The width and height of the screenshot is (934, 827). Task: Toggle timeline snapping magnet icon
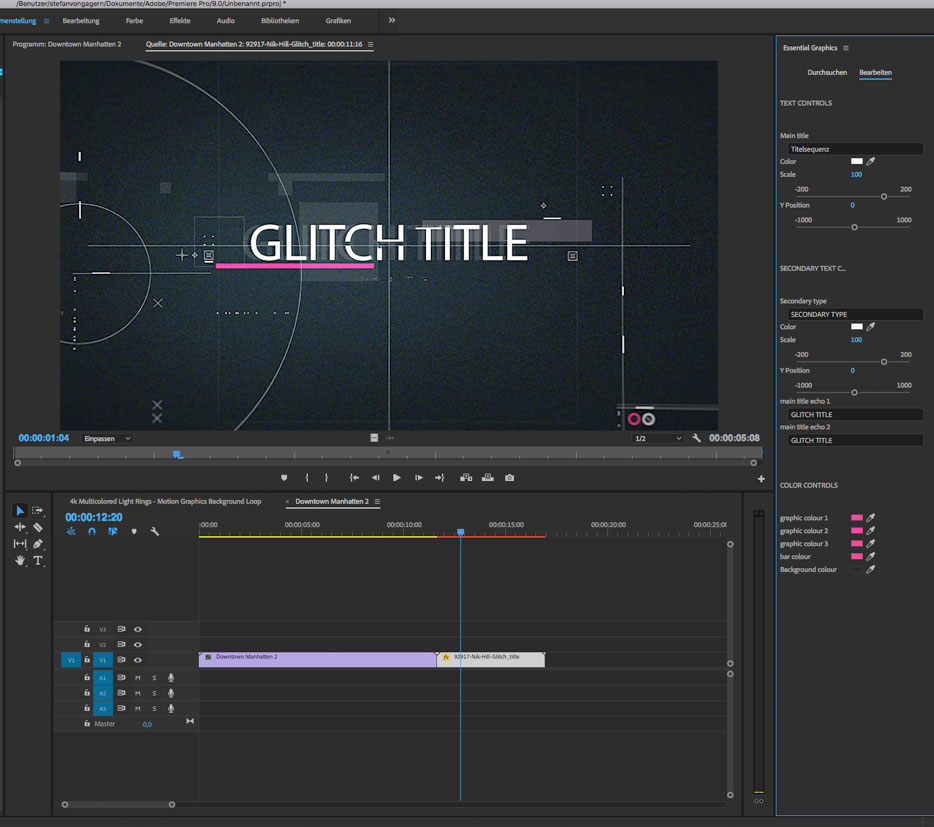[x=92, y=531]
